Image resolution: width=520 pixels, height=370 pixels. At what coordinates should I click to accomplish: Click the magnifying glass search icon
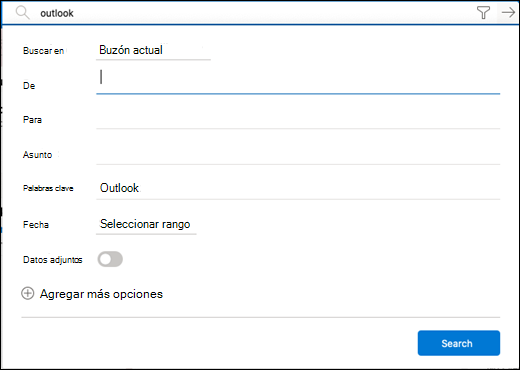pyautogui.click(x=23, y=13)
